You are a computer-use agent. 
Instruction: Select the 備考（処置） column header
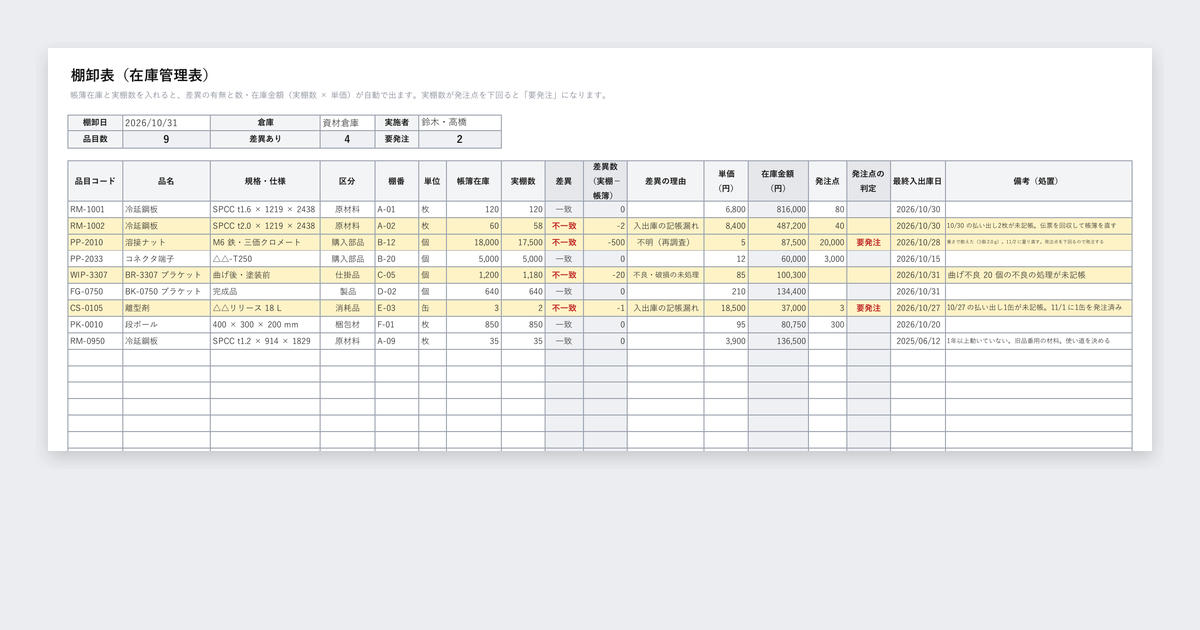1038,181
